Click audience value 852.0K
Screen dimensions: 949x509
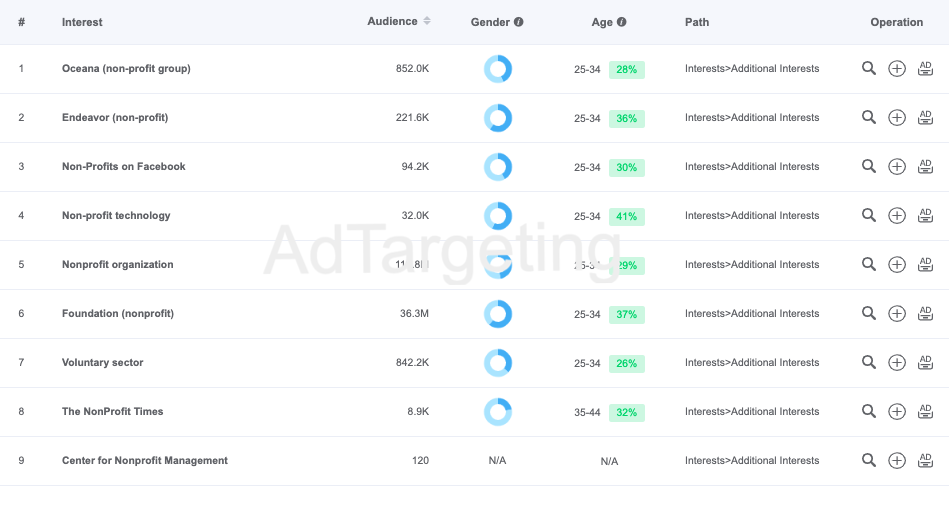click(412, 68)
